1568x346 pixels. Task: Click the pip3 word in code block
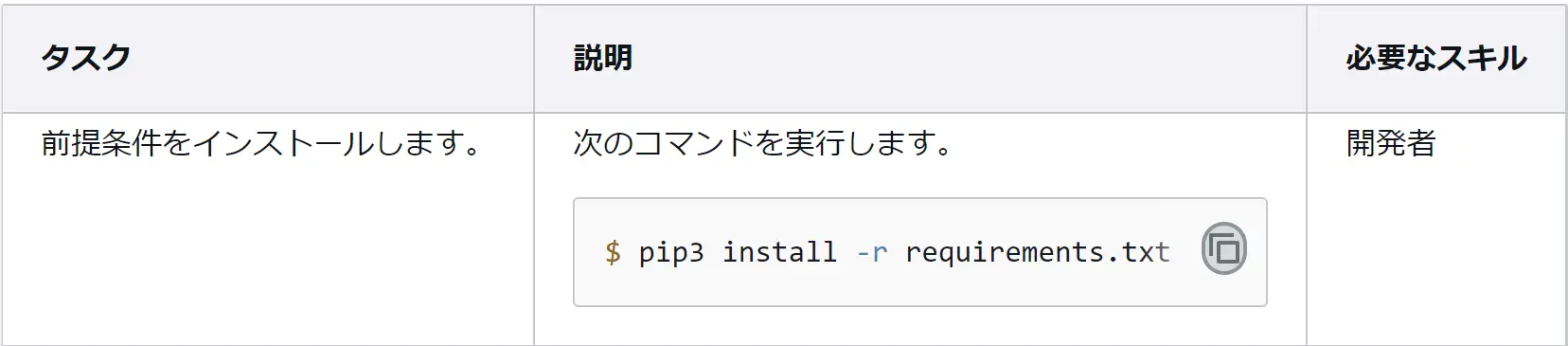click(x=670, y=252)
